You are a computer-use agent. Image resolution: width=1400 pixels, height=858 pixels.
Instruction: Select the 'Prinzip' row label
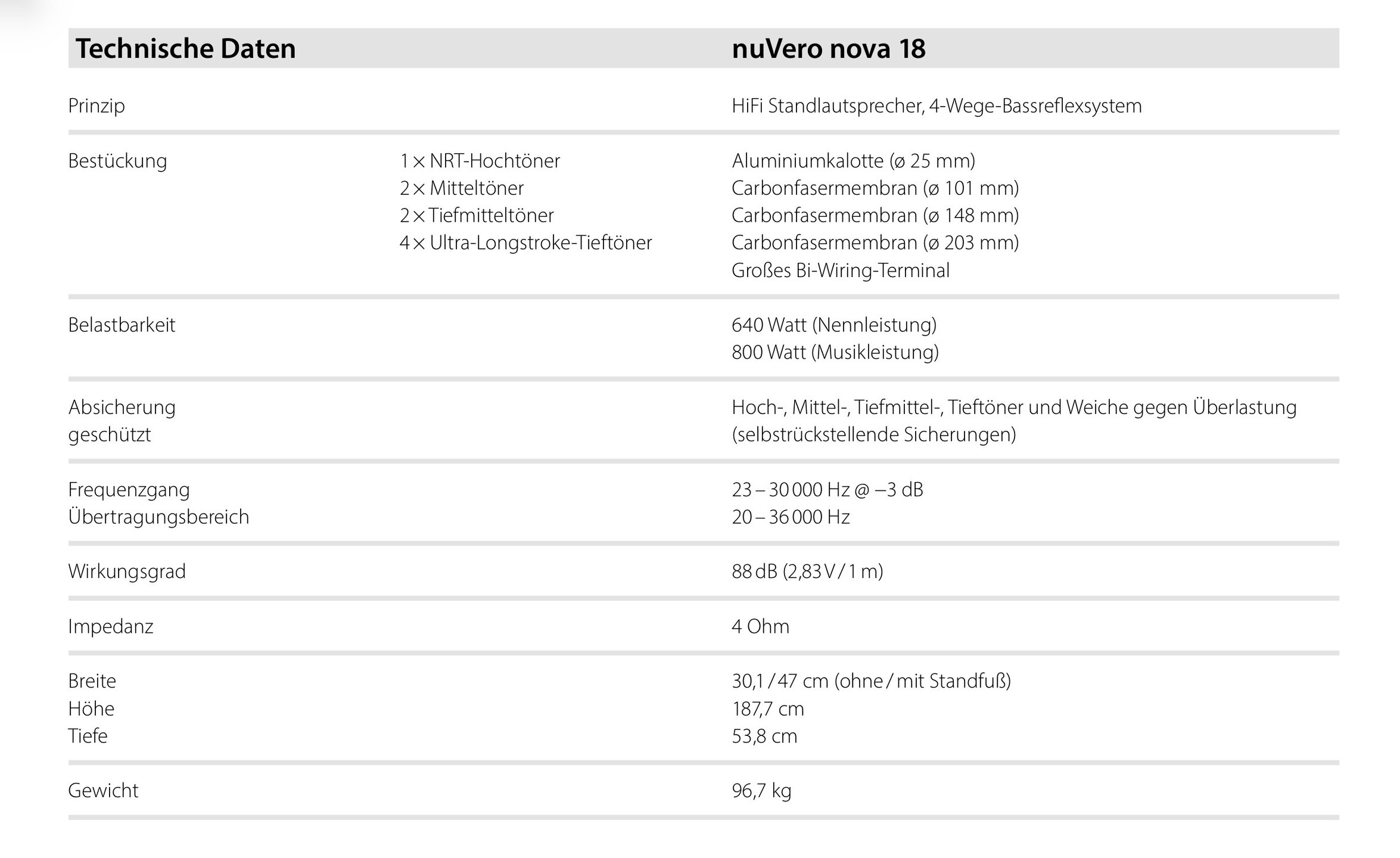click(97, 105)
